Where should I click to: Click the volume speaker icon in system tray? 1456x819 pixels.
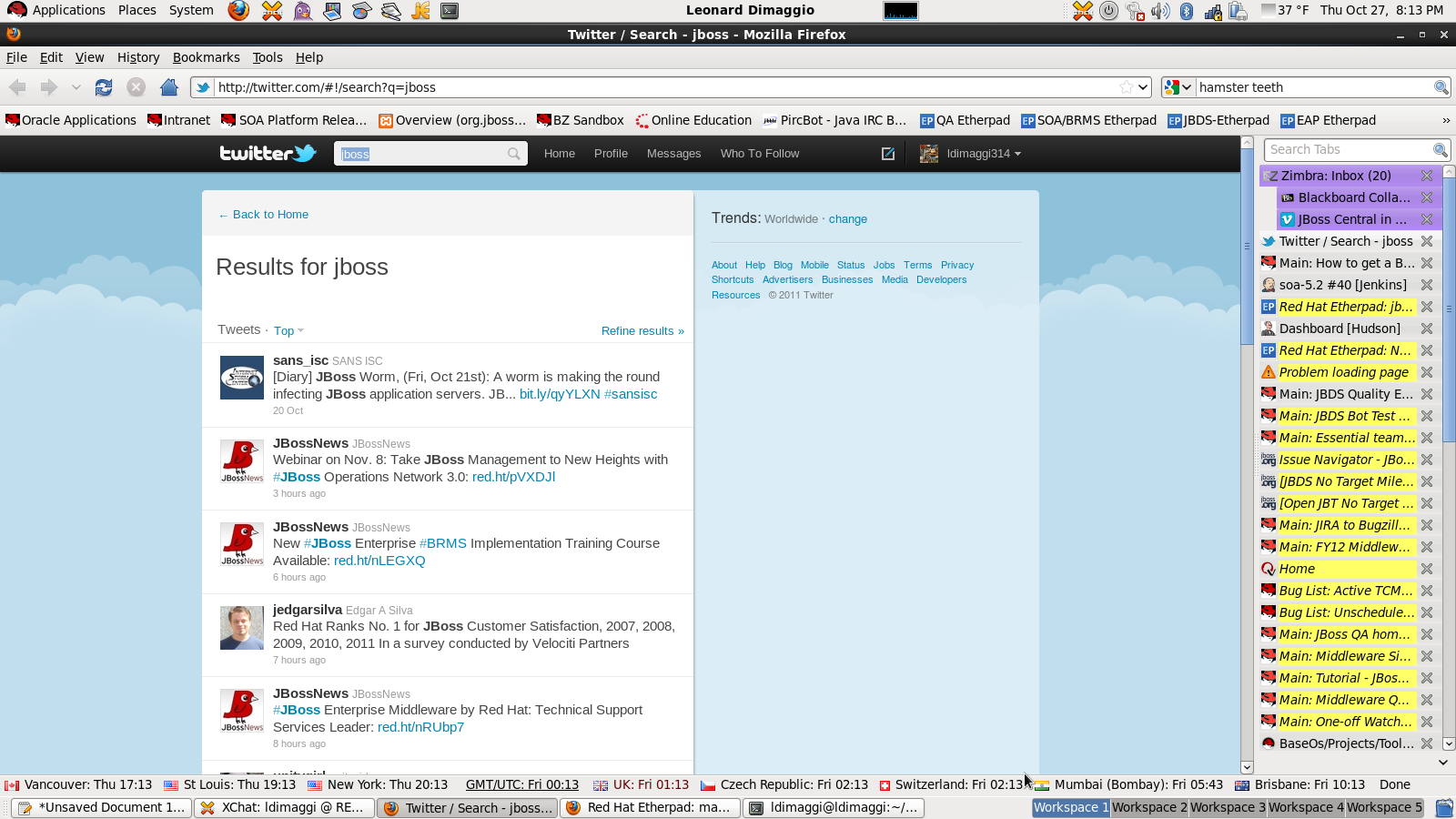click(x=1160, y=11)
